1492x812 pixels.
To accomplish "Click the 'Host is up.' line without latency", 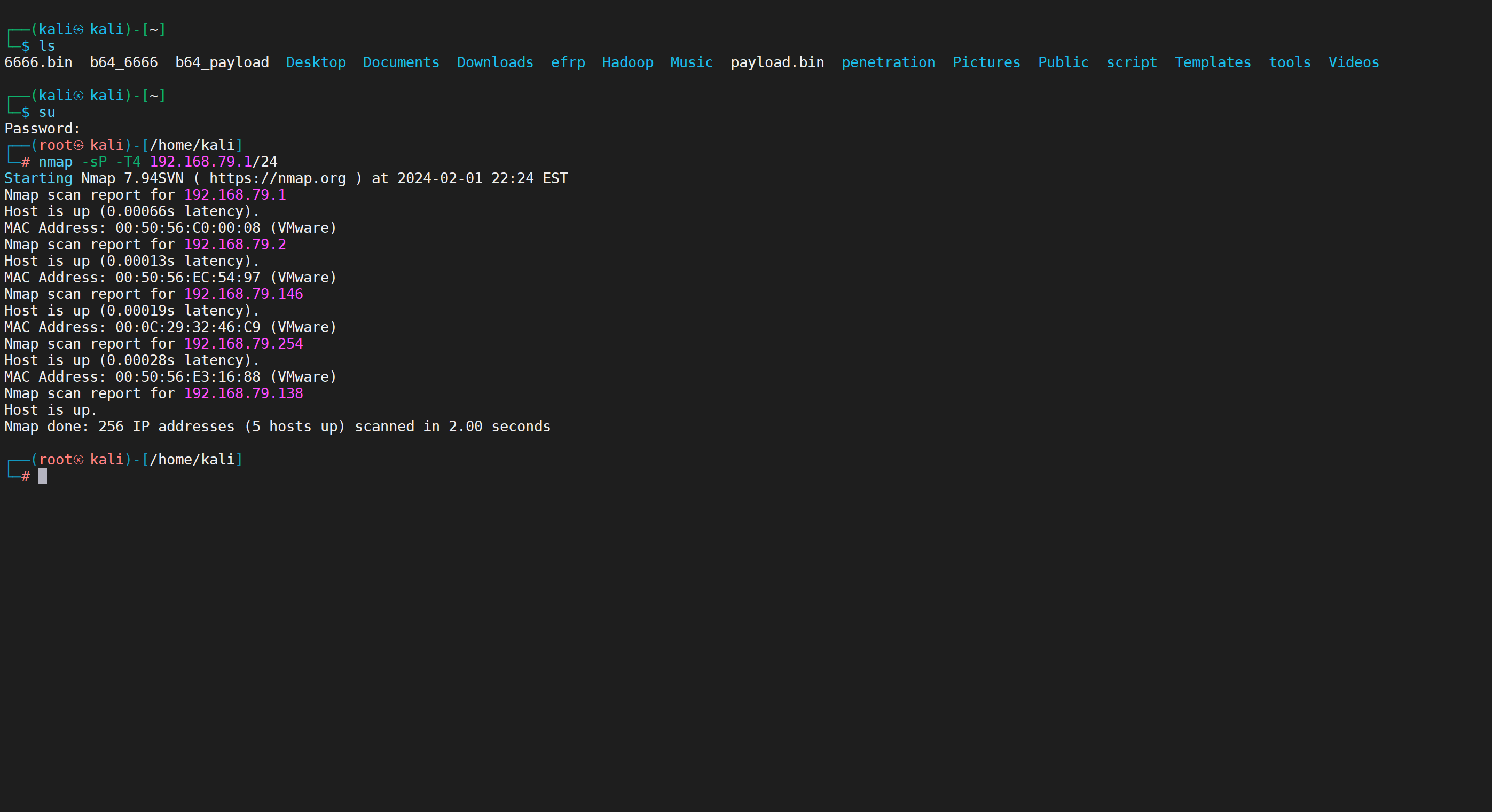I will pos(51,411).
